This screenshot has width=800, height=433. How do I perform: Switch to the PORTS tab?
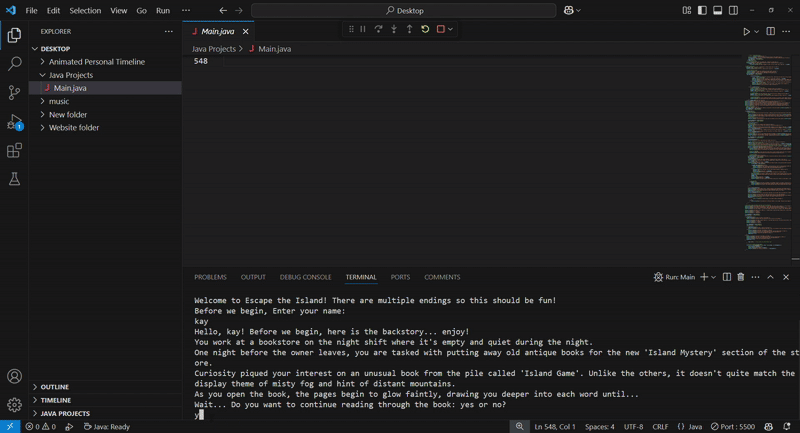(x=400, y=277)
